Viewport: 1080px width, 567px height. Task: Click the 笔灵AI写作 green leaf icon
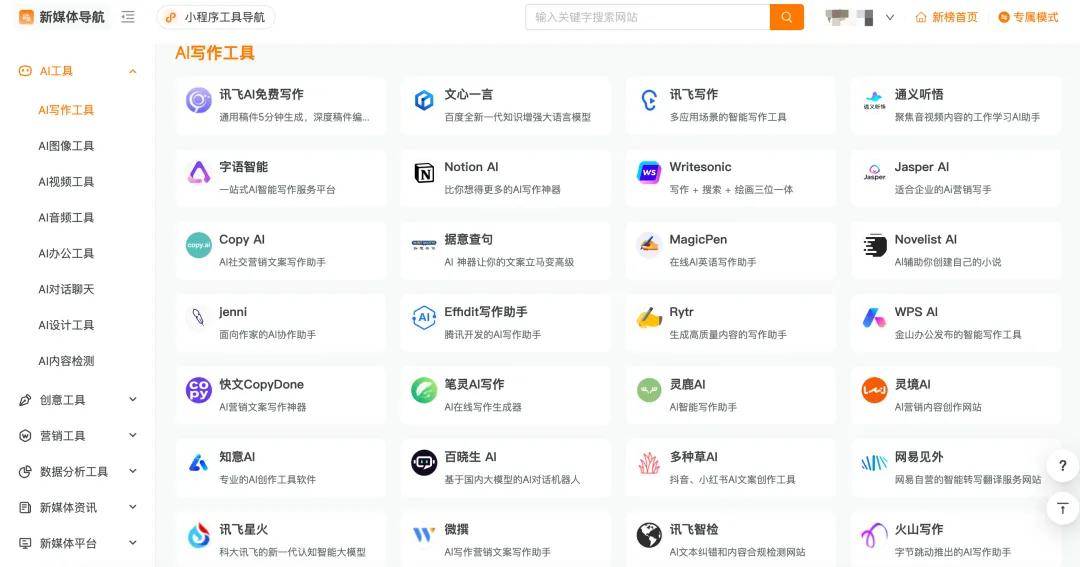424,390
